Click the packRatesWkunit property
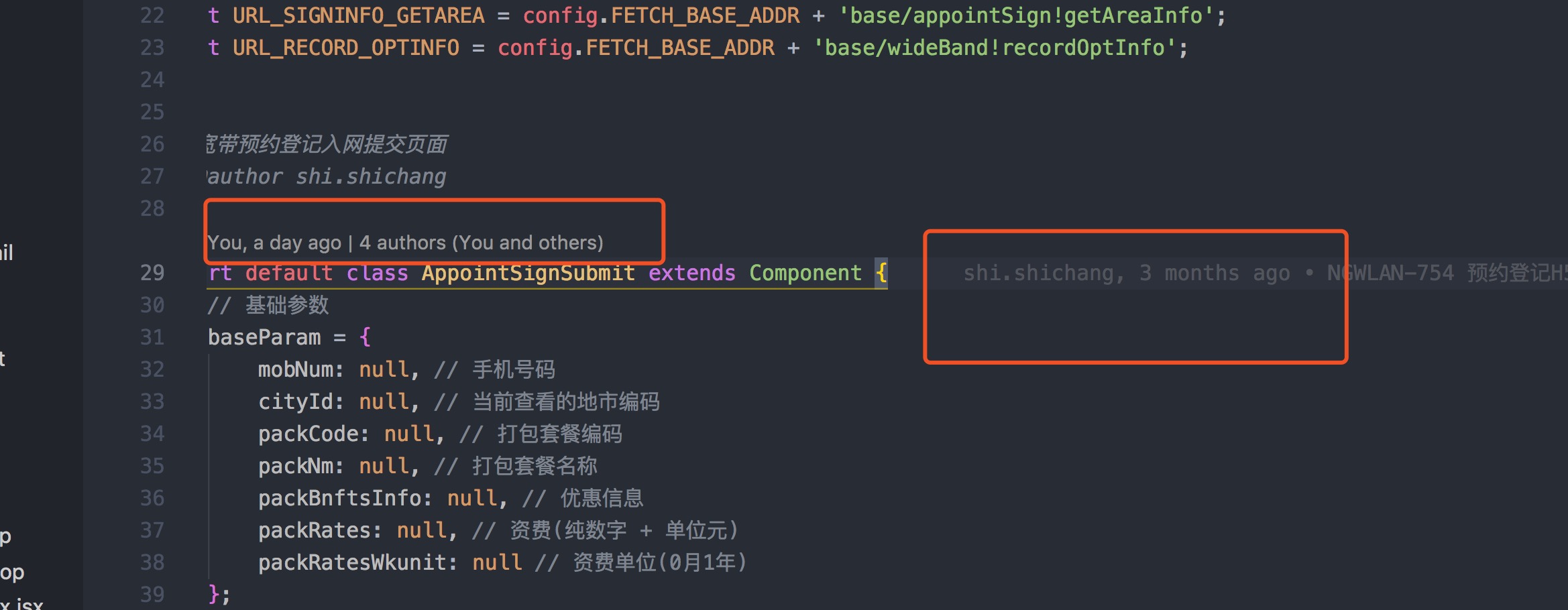Image resolution: width=1568 pixels, height=610 pixels. pos(352,562)
